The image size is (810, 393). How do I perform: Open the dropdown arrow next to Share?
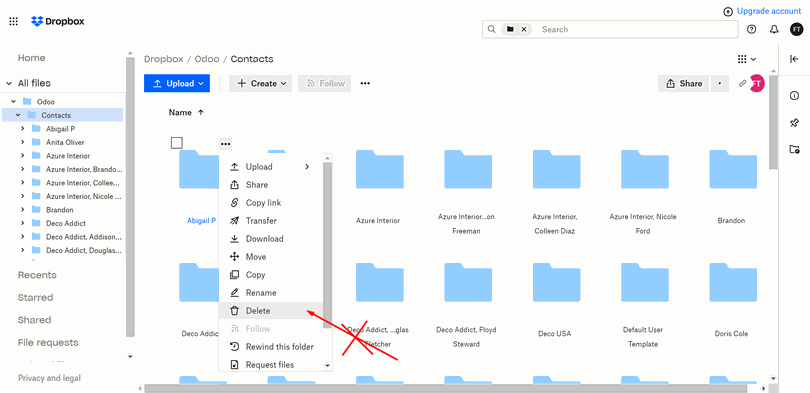point(719,83)
